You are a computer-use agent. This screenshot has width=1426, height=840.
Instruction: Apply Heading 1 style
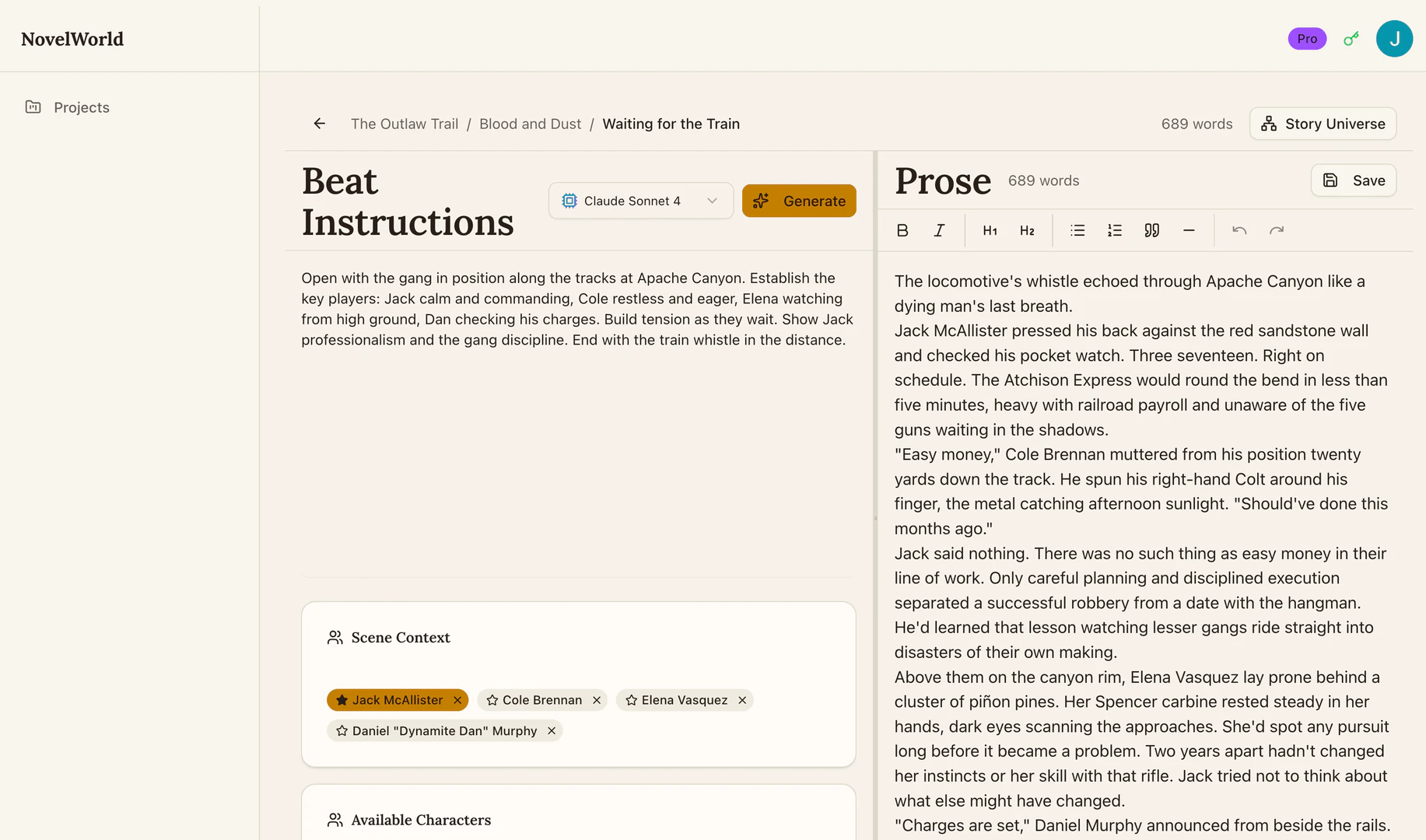click(990, 230)
